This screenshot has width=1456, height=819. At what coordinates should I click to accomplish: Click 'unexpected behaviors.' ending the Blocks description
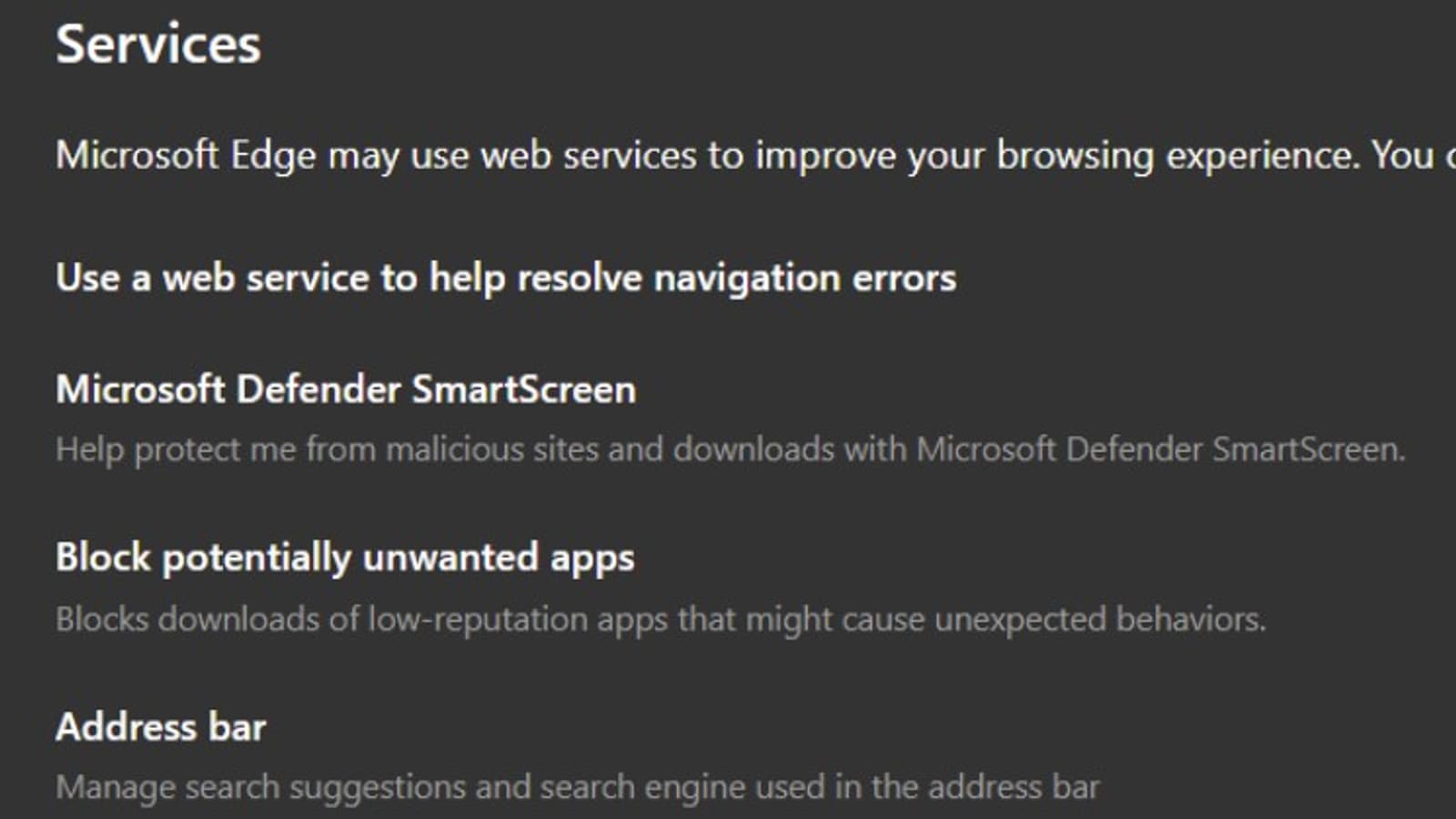point(1099,620)
